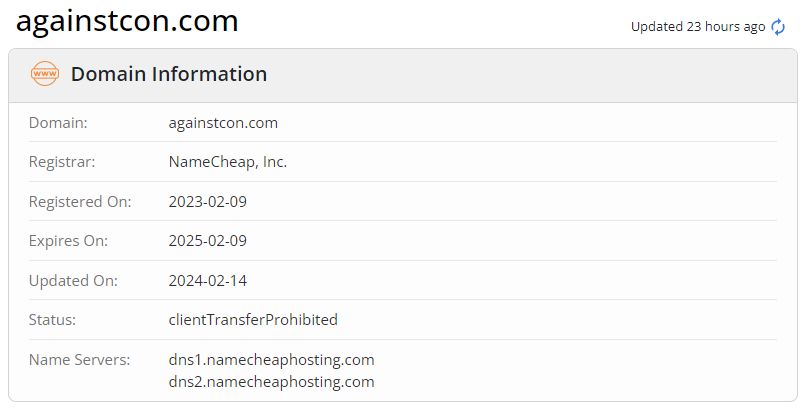Screen dimensions: 806x411
Task: Click the 'Registered On:' row label
Action: pos(80,201)
